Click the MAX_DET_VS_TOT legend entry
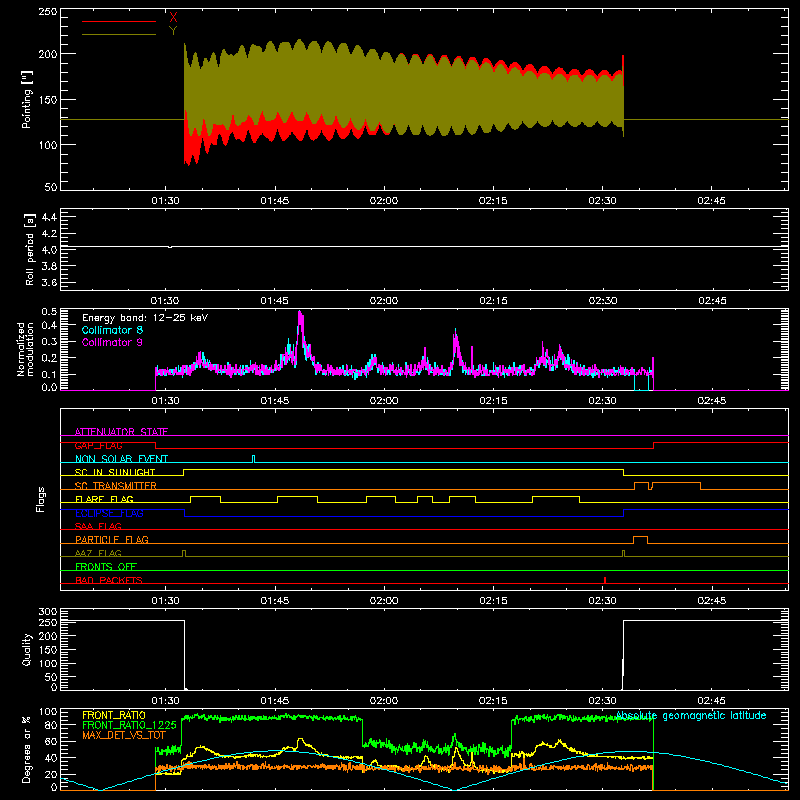 pos(124,735)
